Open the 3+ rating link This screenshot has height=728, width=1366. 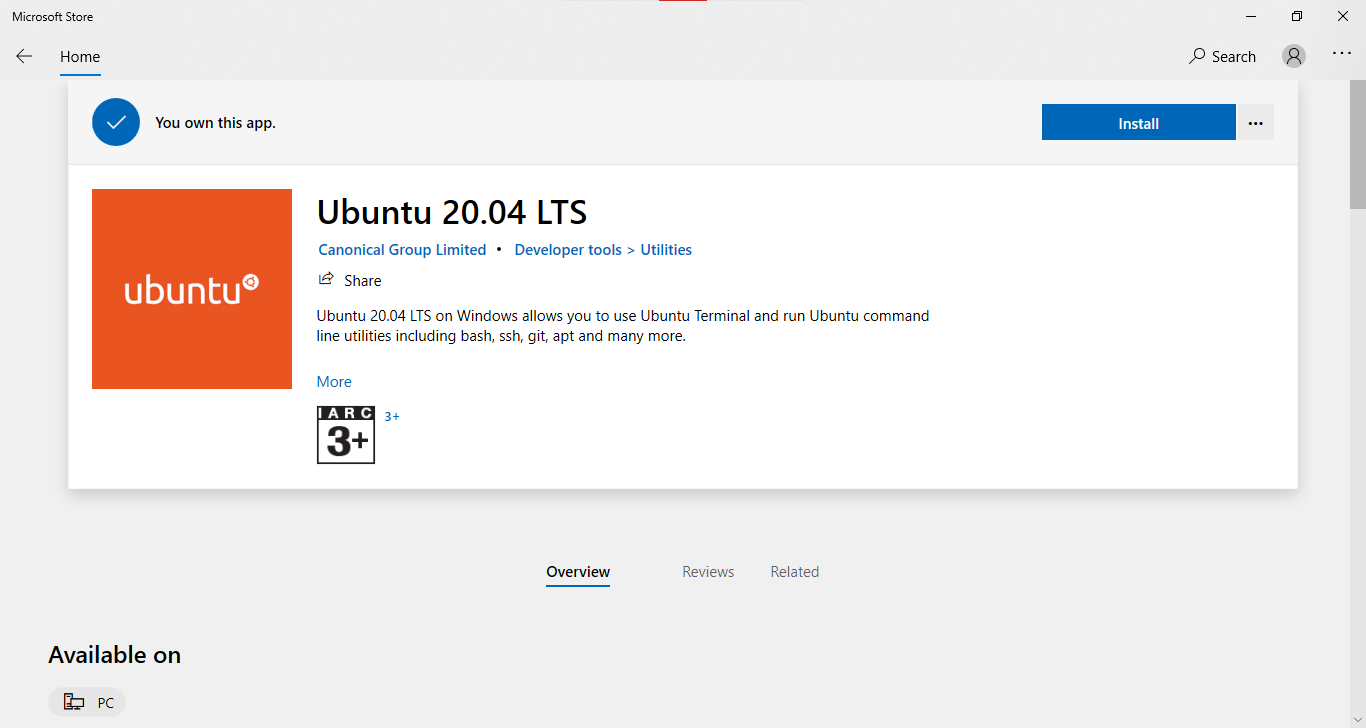392,417
